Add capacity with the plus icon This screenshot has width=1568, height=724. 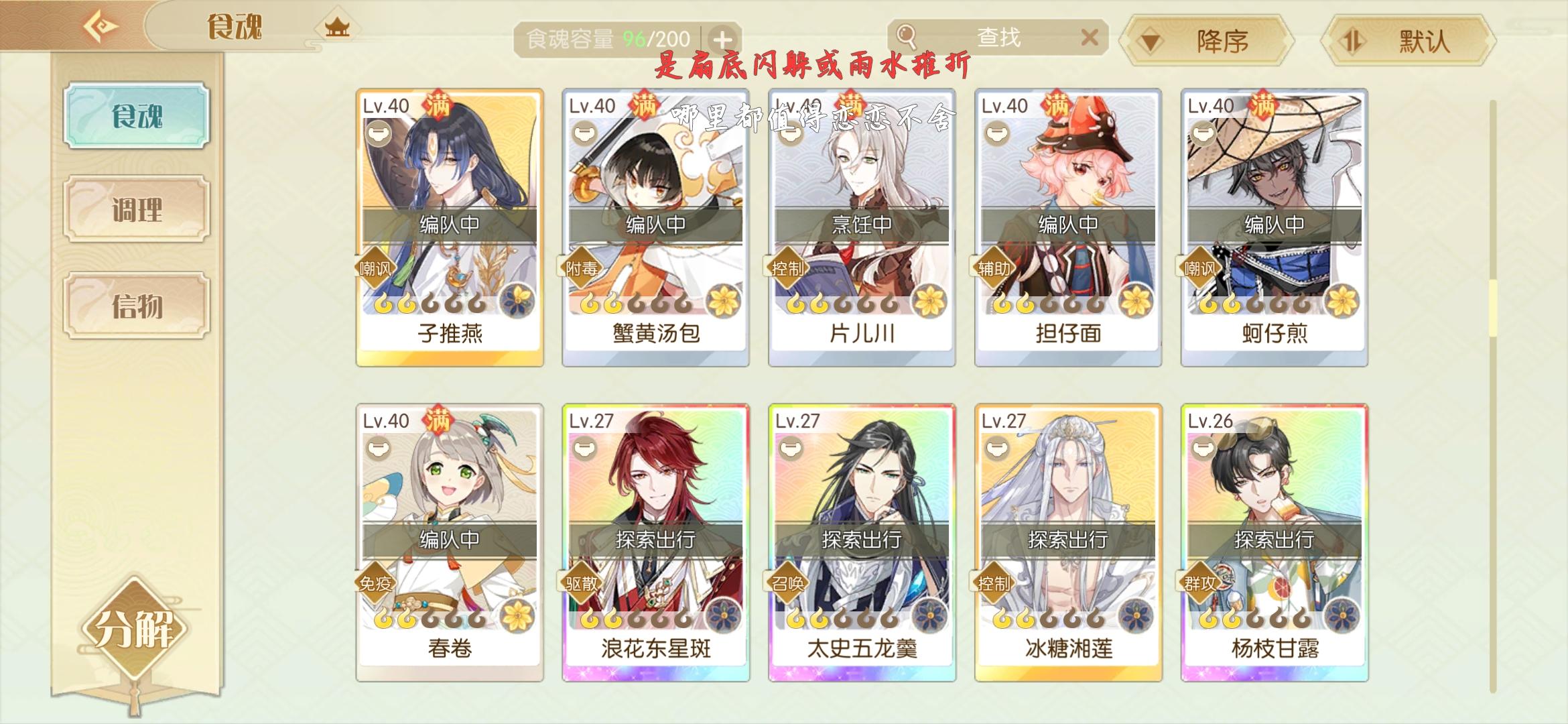(x=722, y=40)
